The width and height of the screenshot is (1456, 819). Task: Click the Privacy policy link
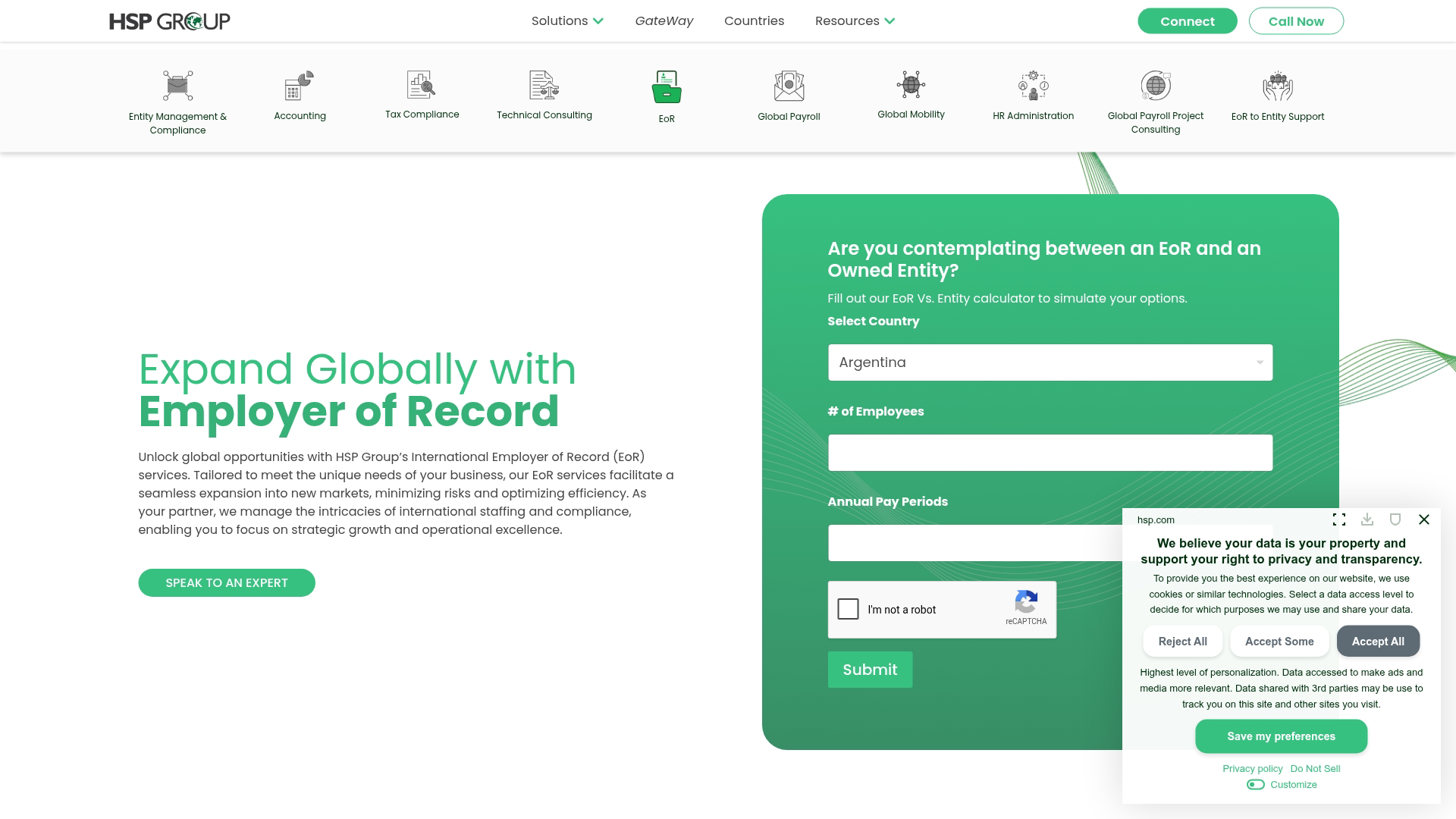tap(1253, 768)
